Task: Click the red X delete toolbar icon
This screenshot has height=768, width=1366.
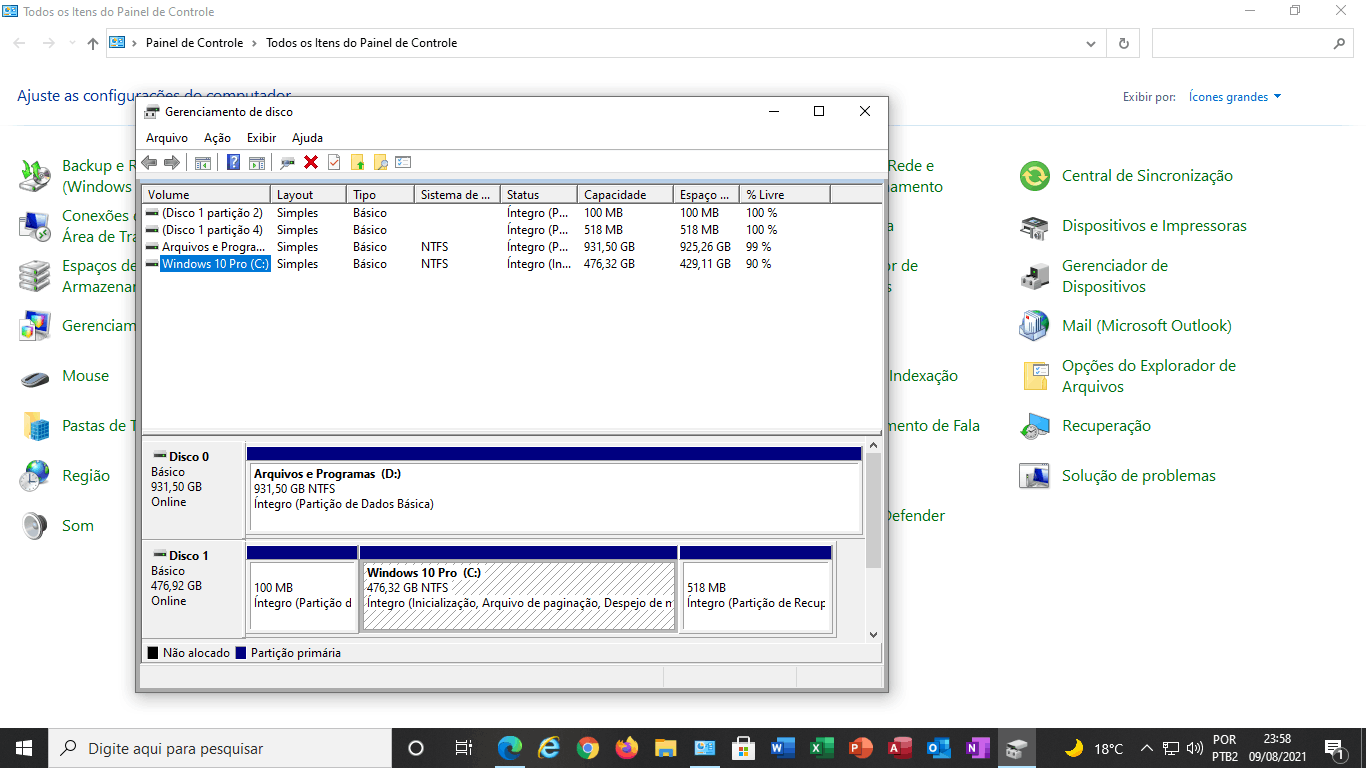Action: 311,162
